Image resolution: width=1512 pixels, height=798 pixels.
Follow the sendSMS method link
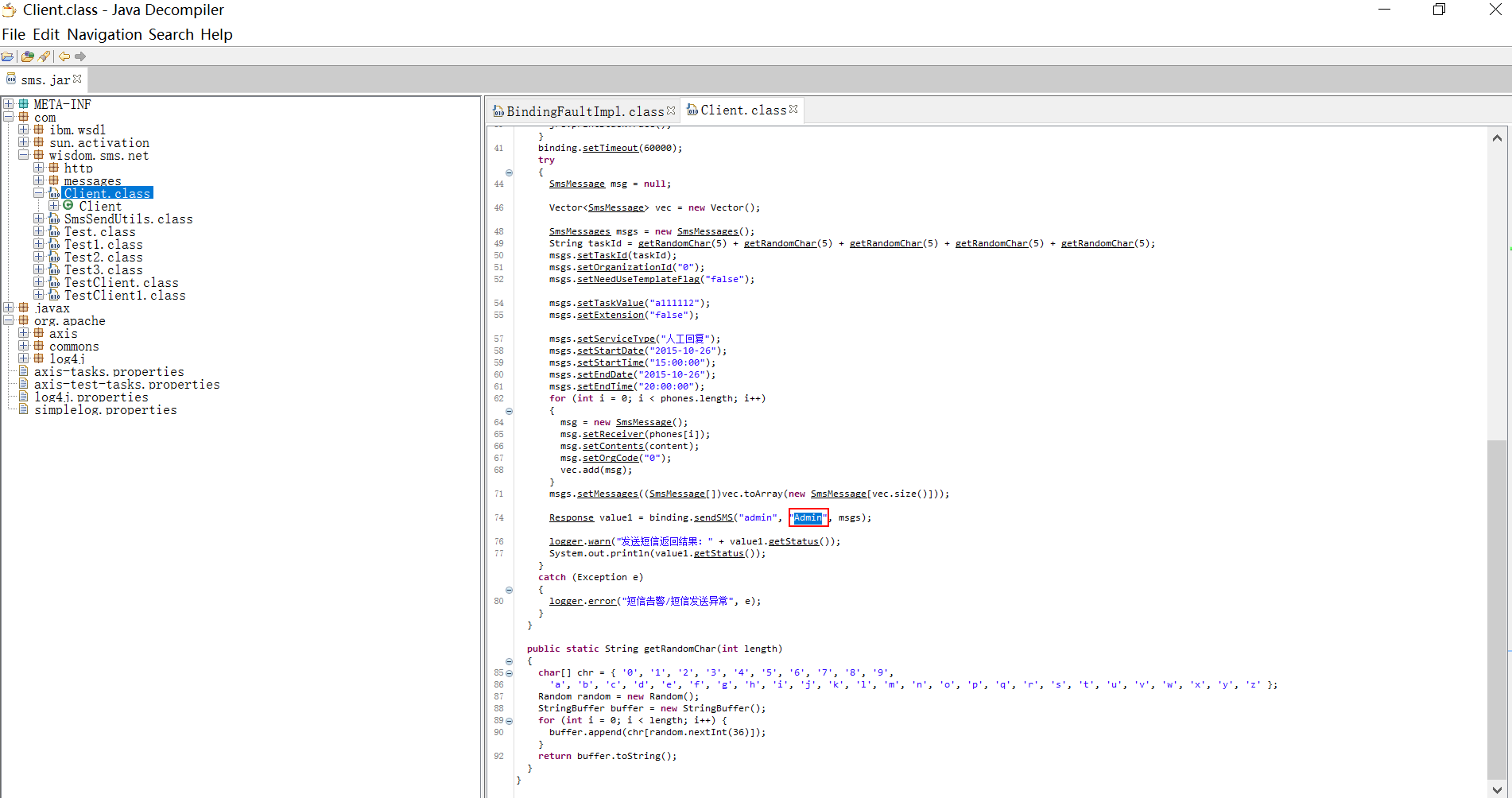click(713, 518)
